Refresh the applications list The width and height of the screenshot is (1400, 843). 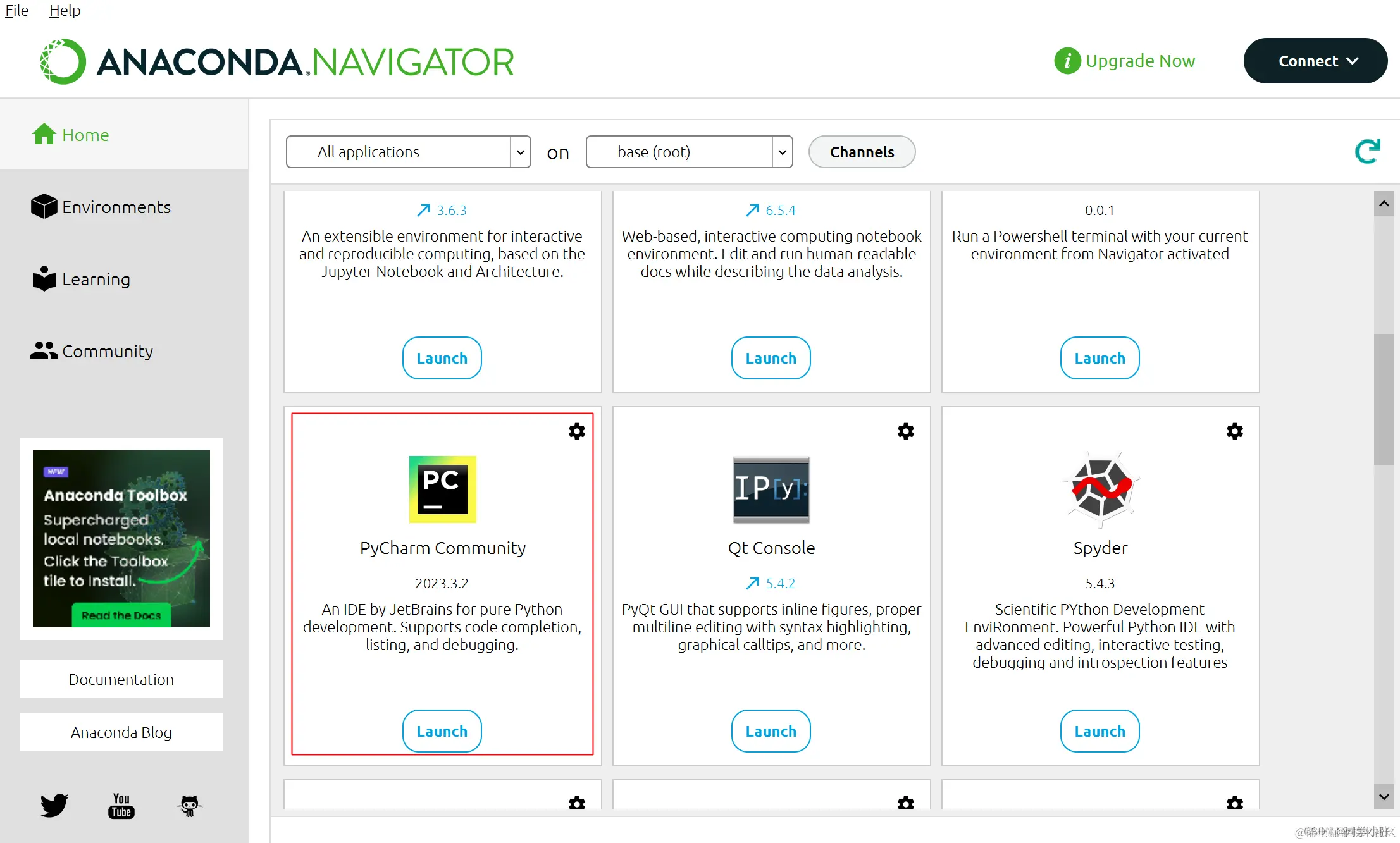pyautogui.click(x=1367, y=152)
